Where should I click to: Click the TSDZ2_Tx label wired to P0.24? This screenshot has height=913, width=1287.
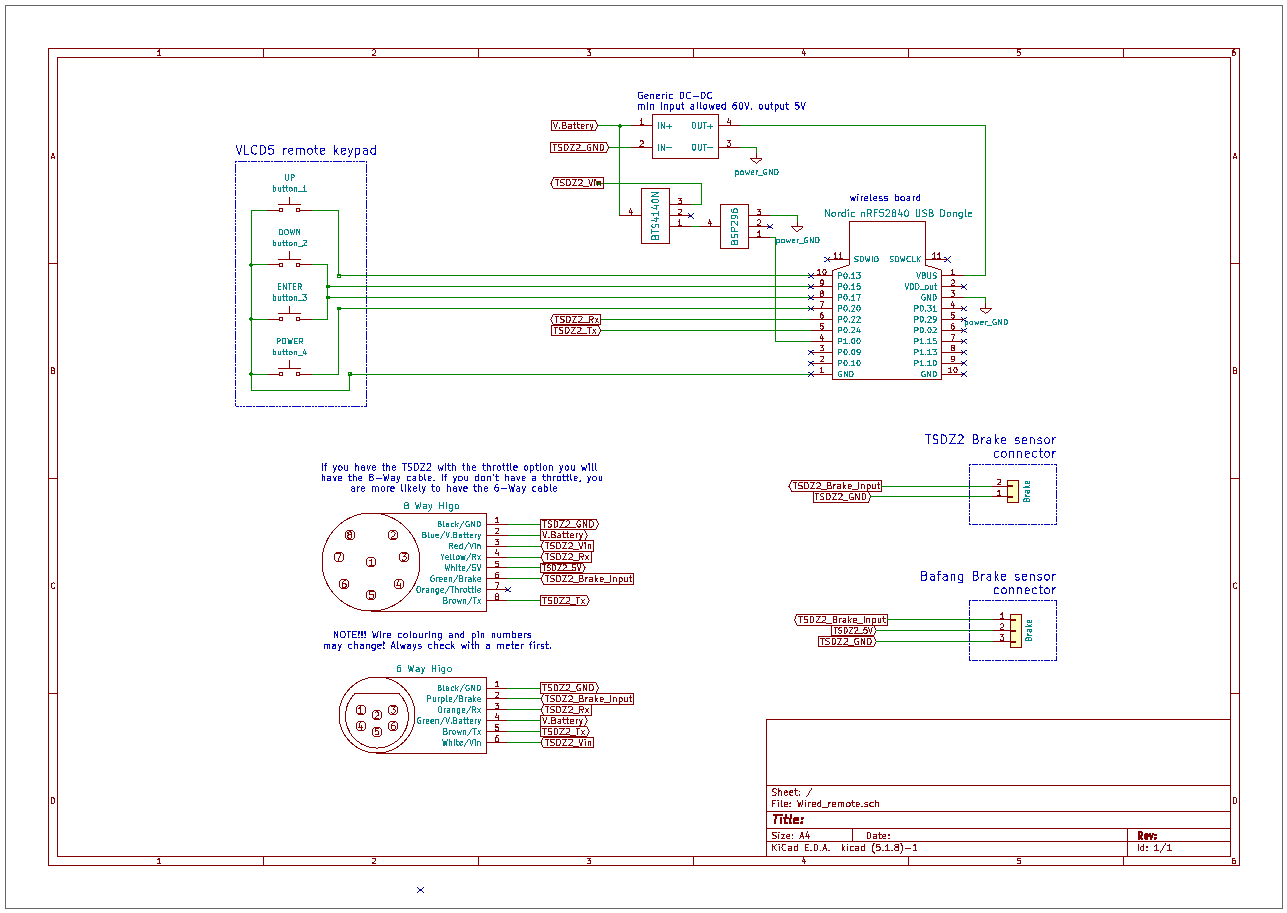point(576,330)
